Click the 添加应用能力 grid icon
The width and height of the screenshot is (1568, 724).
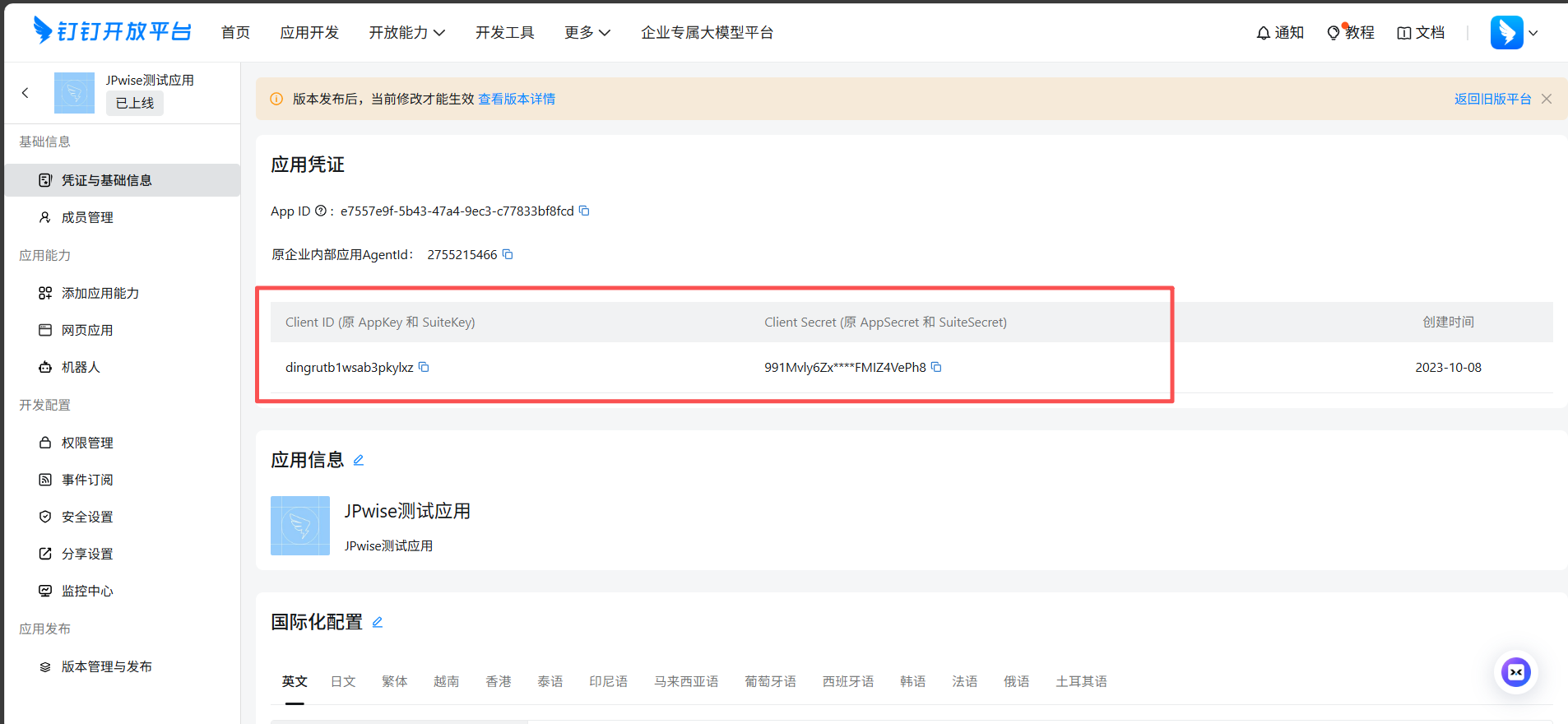[45, 293]
